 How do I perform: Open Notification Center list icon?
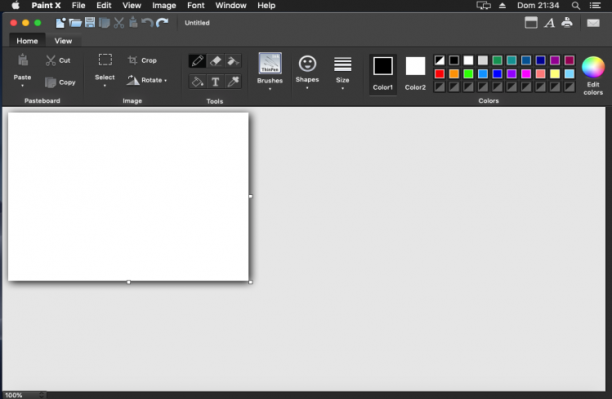pyautogui.click(x=595, y=5)
